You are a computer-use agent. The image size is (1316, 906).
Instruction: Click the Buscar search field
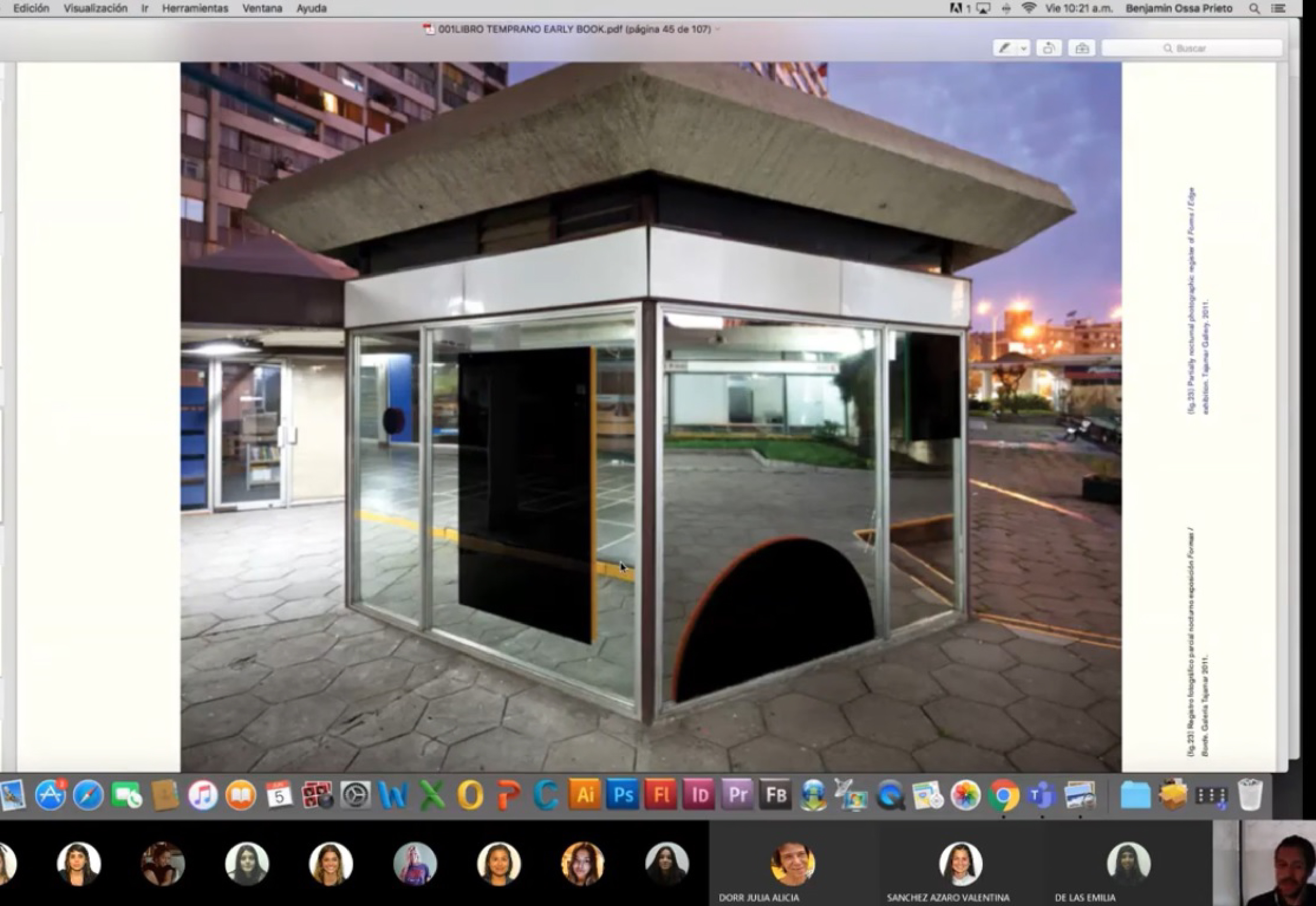1192,48
